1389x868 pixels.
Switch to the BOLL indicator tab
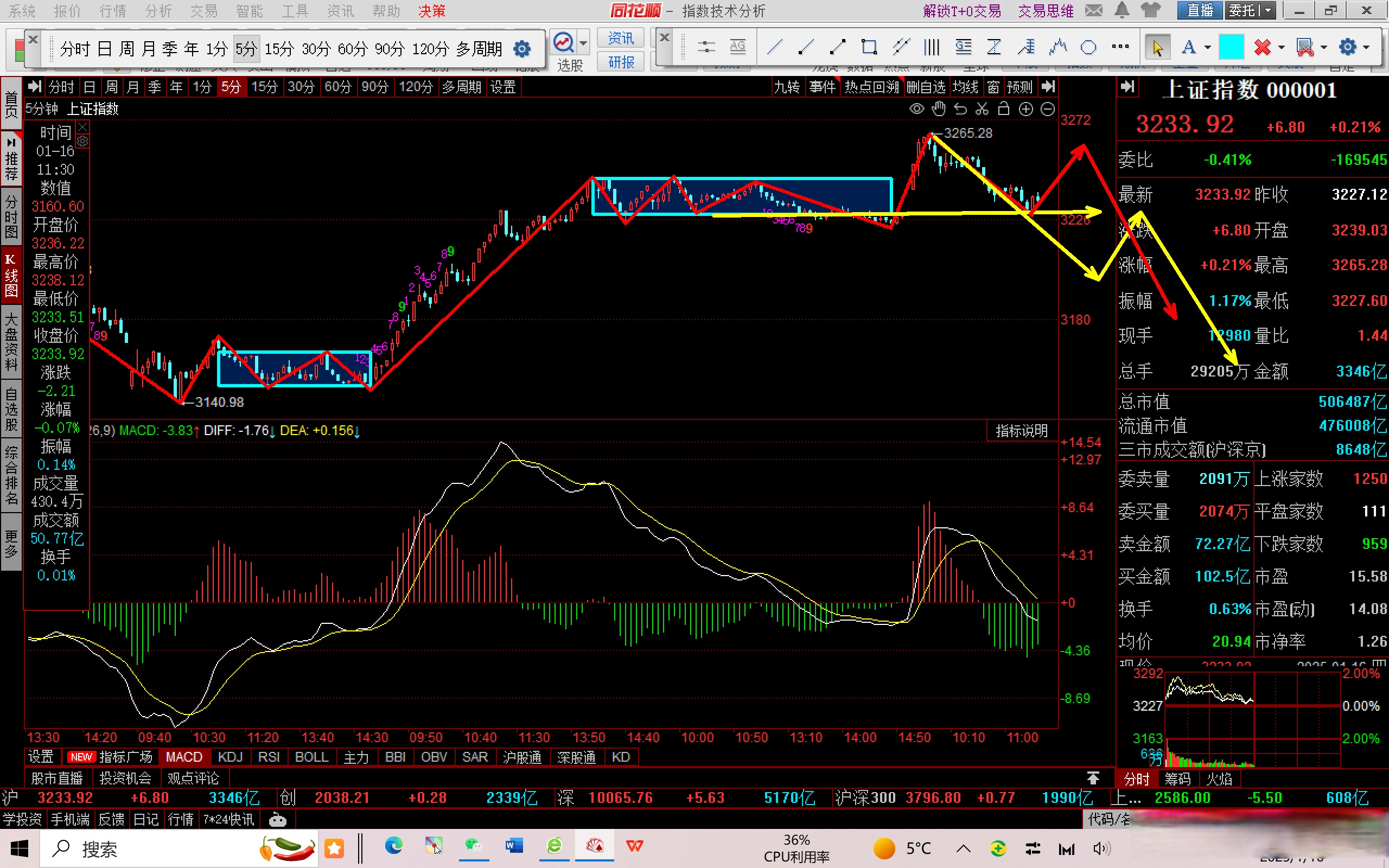[x=311, y=757]
